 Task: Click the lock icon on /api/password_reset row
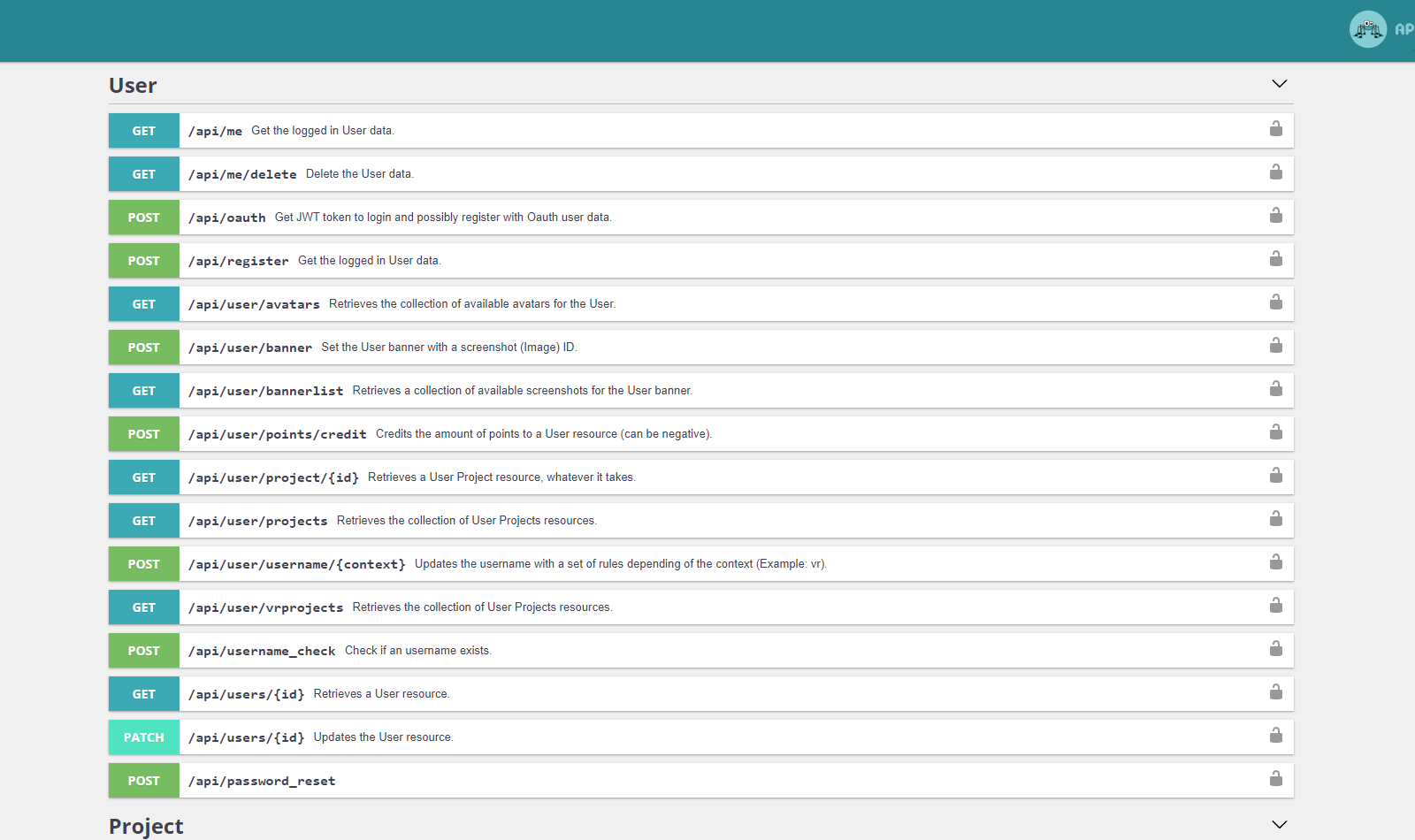point(1275,779)
